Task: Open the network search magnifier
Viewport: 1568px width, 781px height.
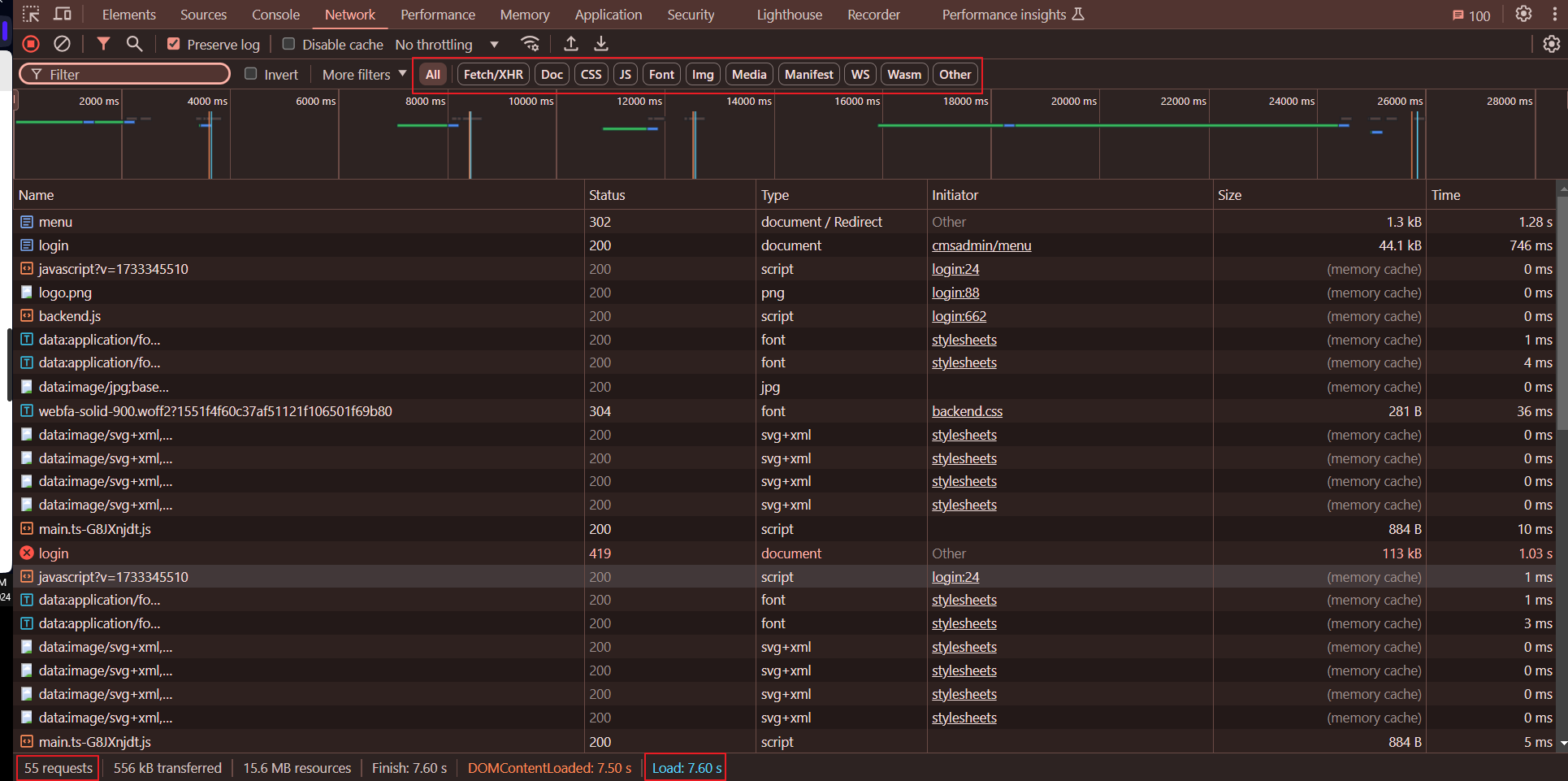Action: click(x=134, y=44)
